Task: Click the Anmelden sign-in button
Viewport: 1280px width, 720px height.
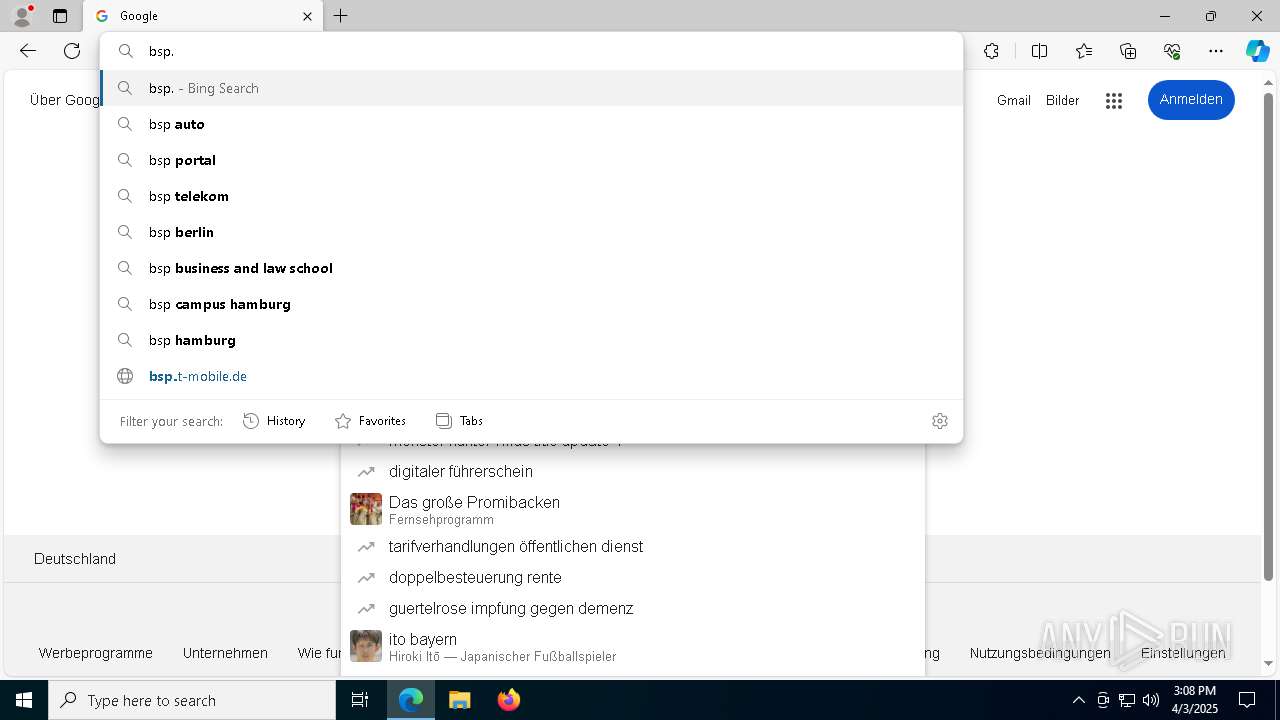Action: click(x=1191, y=100)
